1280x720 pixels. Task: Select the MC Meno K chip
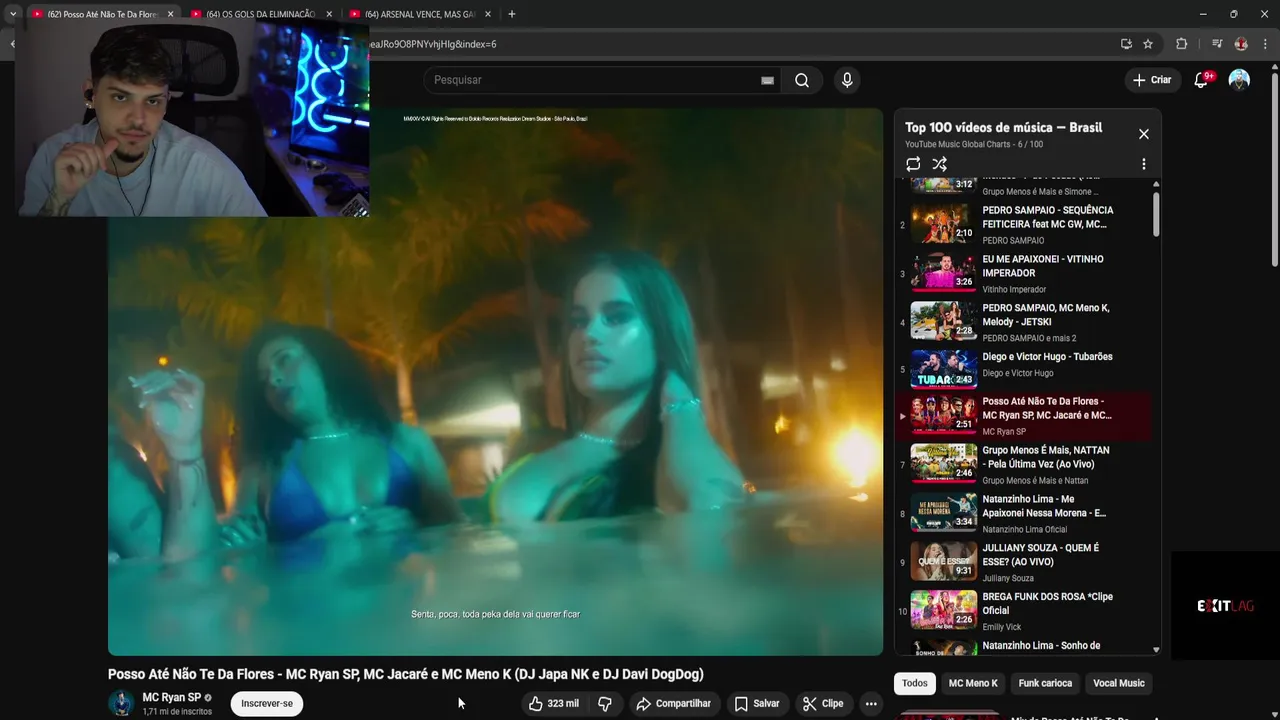(973, 683)
